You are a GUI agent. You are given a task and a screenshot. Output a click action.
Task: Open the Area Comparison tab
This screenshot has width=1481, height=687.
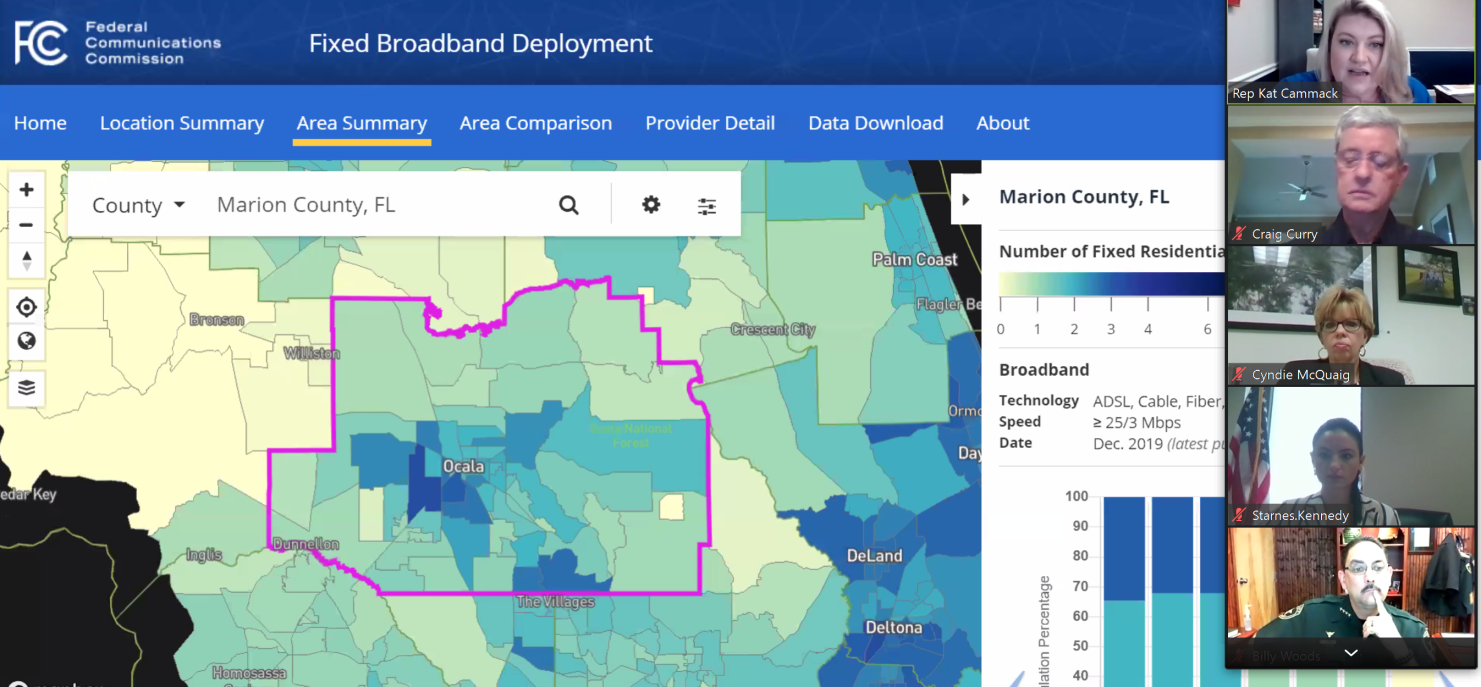point(536,123)
